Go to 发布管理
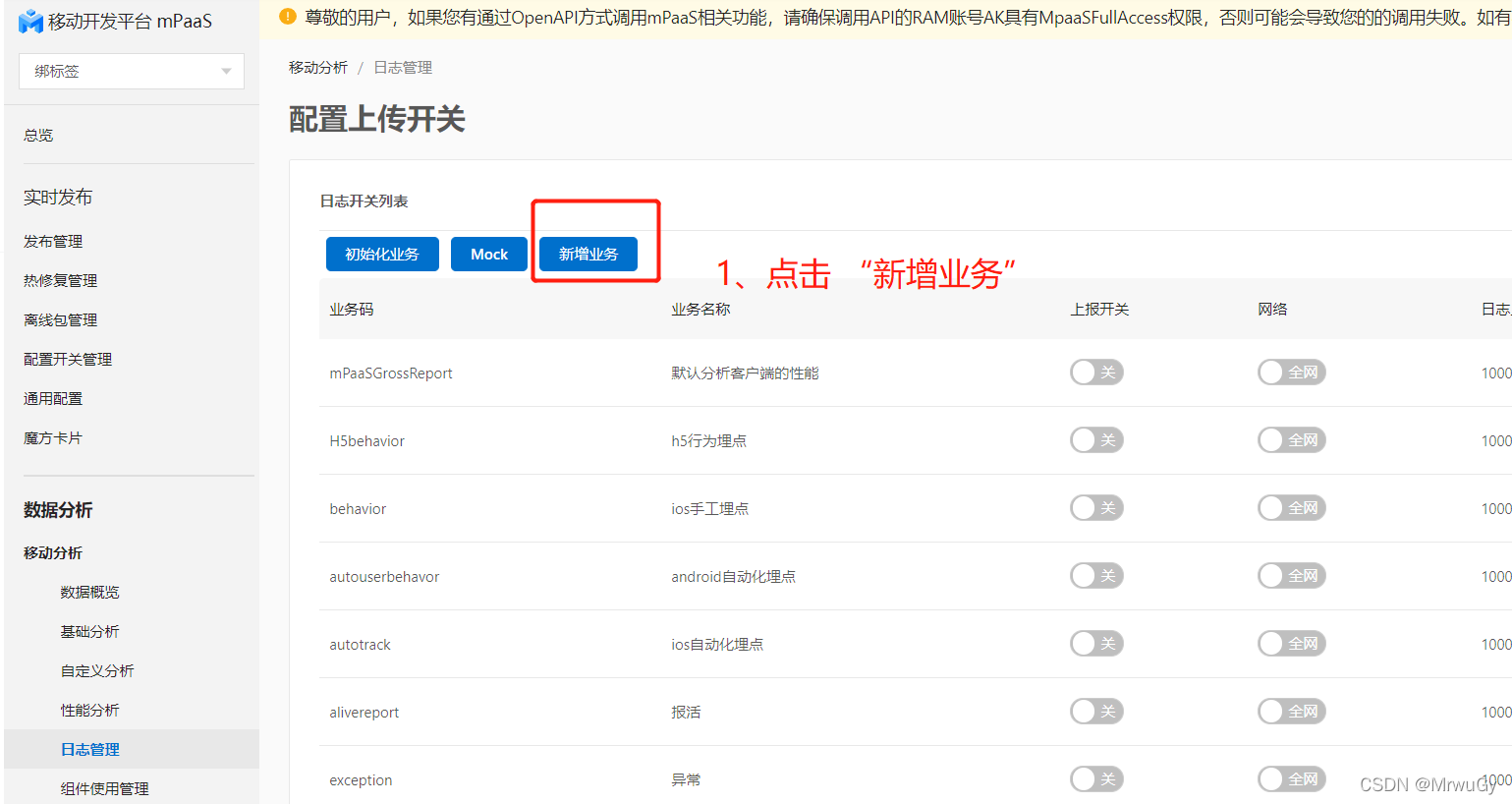 coord(53,242)
